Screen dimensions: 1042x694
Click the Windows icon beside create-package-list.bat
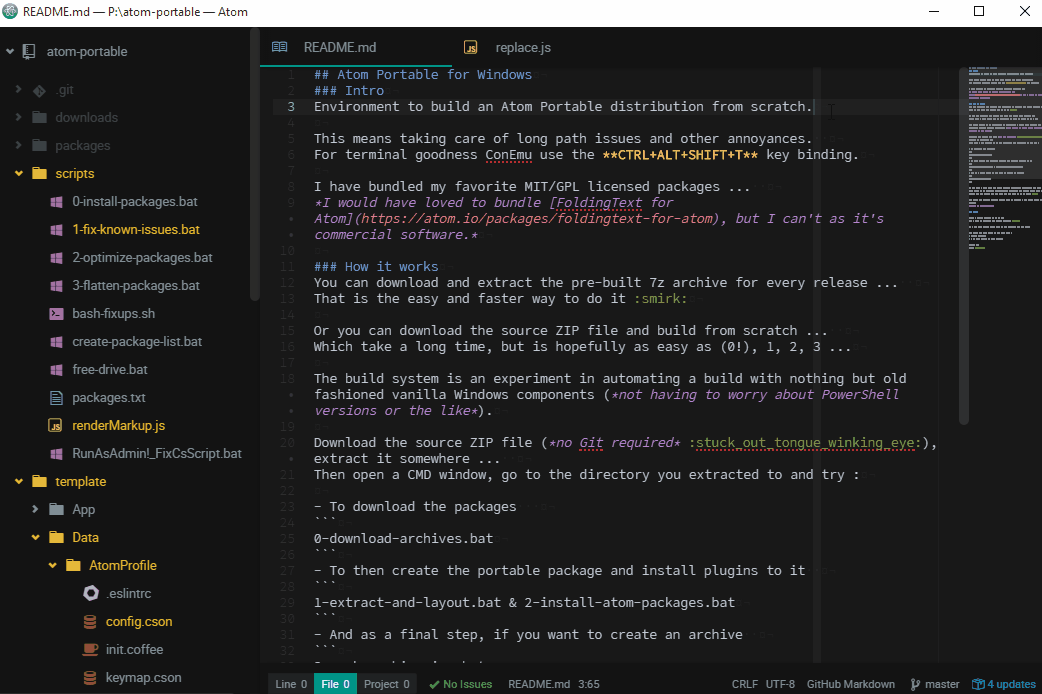point(56,342)
